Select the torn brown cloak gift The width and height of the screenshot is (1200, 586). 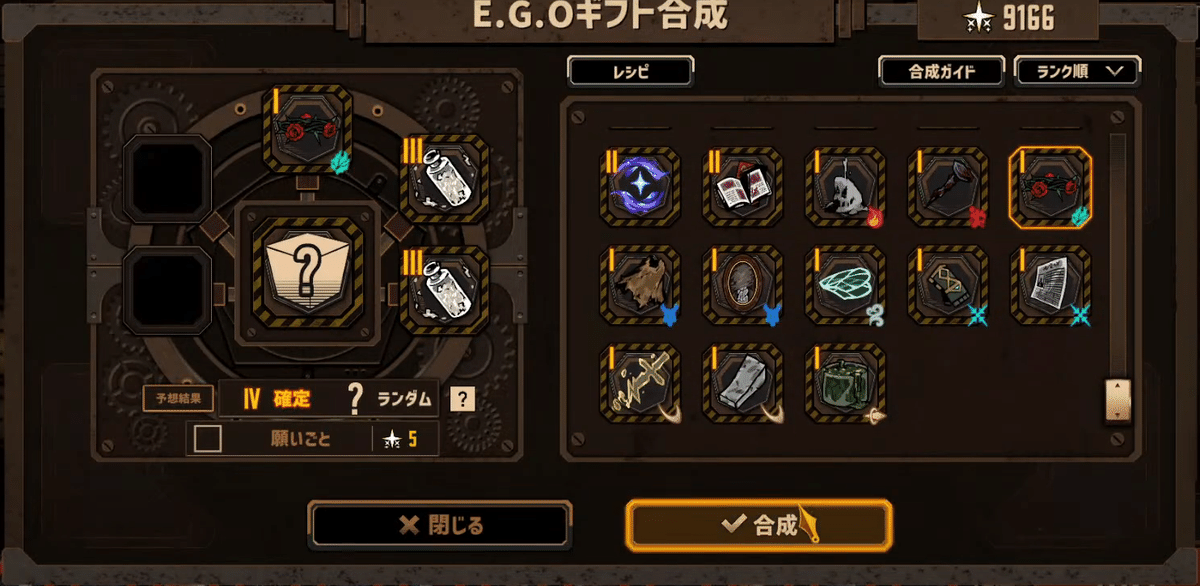coord(641,285)
